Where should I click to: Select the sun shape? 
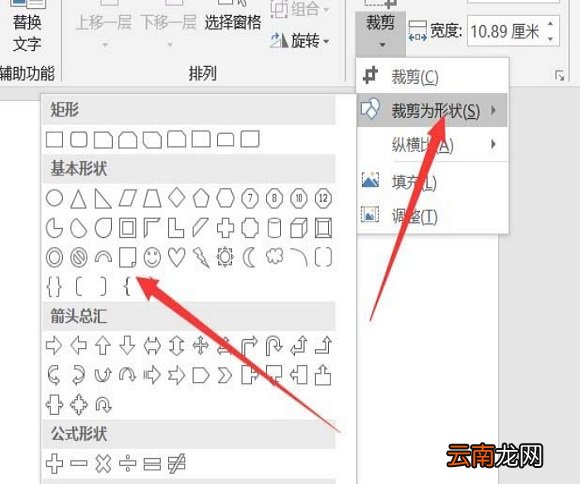pos(225,257)
